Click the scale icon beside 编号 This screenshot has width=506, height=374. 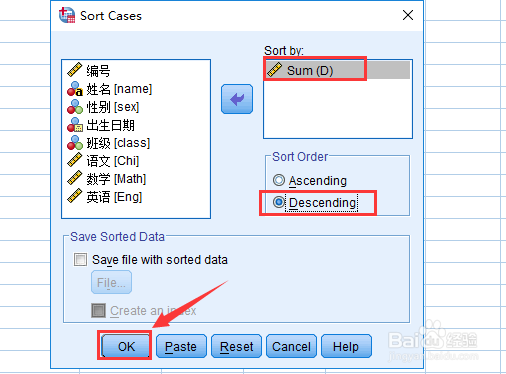pyautogui.click(x=75, y=69)
